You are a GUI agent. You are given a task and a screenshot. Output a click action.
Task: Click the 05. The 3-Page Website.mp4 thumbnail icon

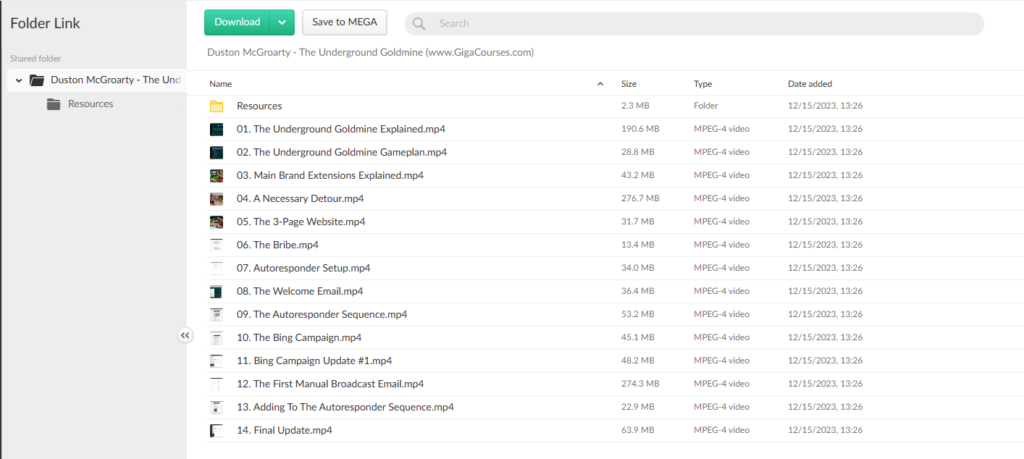click(x=216, y=221)
